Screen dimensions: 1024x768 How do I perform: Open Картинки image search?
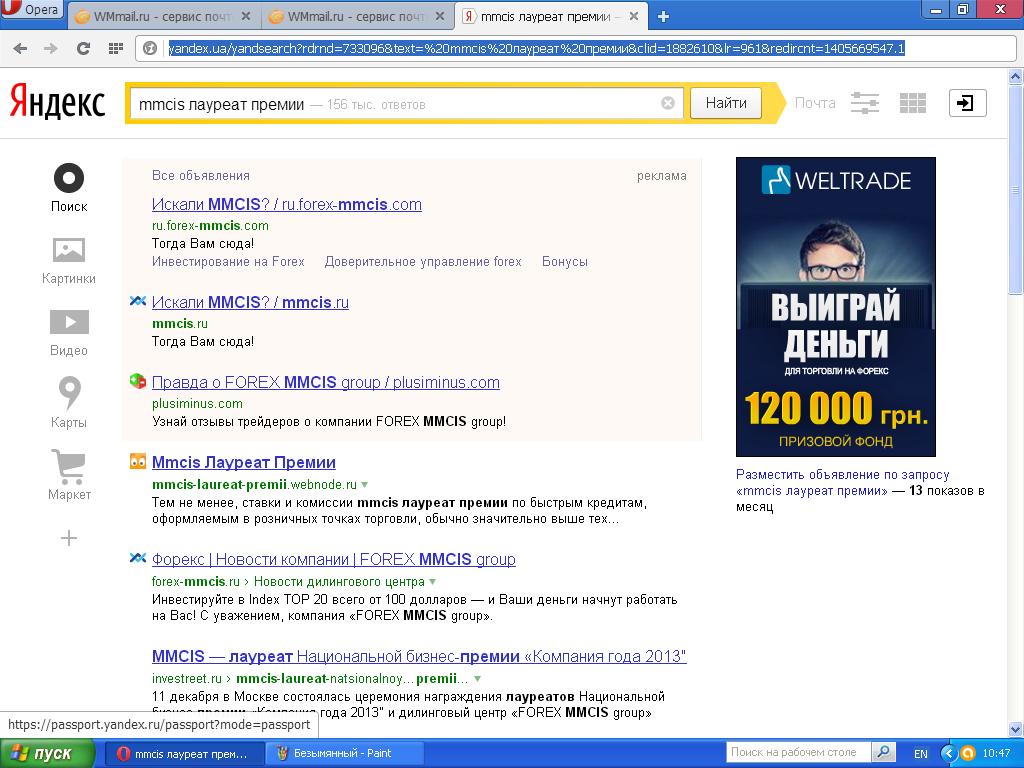(x=69, y=261)
